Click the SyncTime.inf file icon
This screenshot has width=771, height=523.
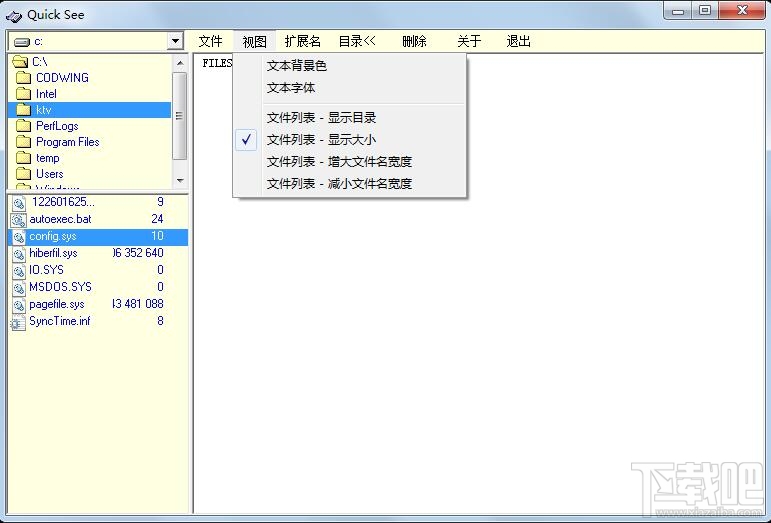point(18,322)
